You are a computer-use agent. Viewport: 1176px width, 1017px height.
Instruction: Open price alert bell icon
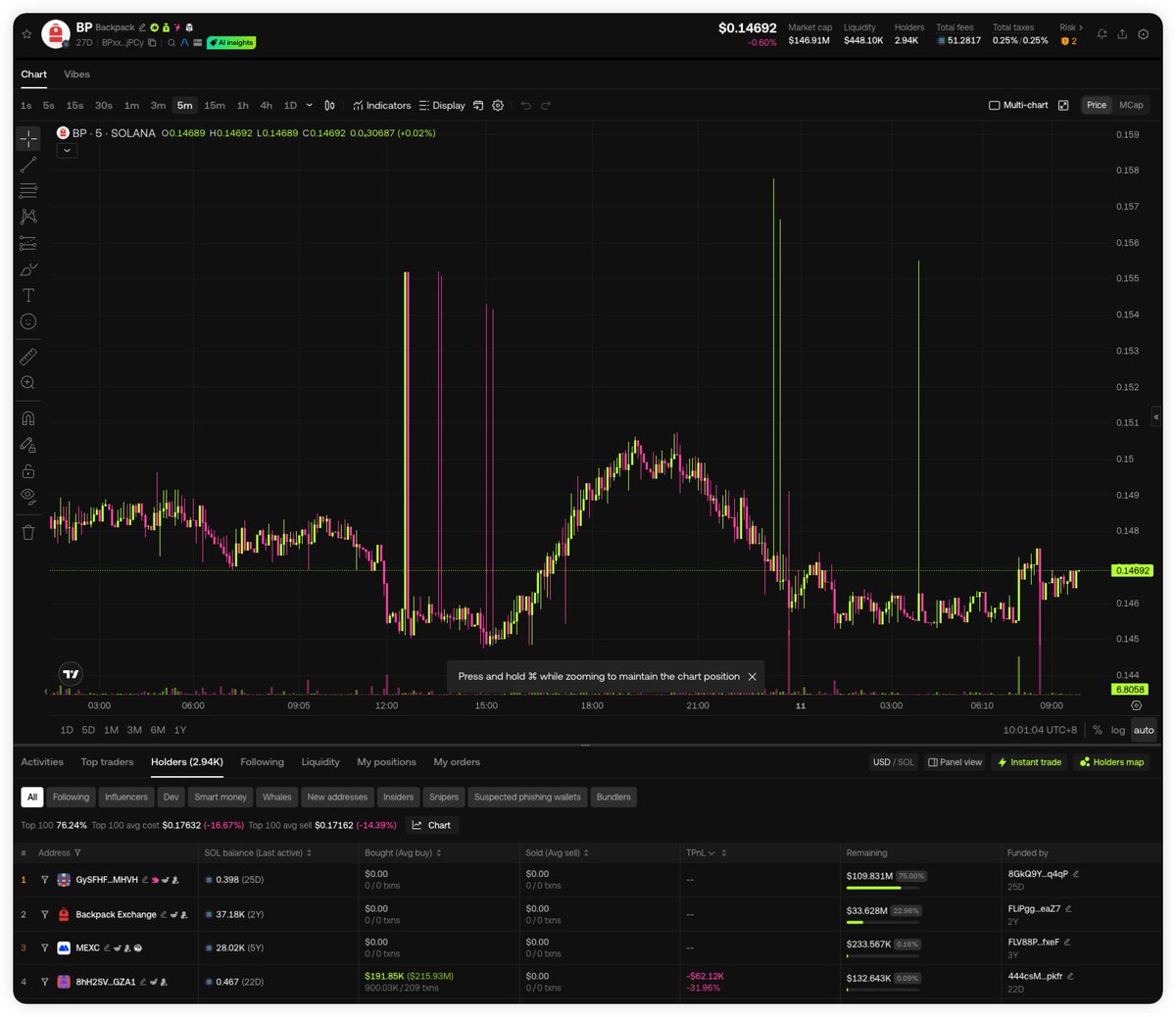pyautogui.click(x=1102, y=34)
